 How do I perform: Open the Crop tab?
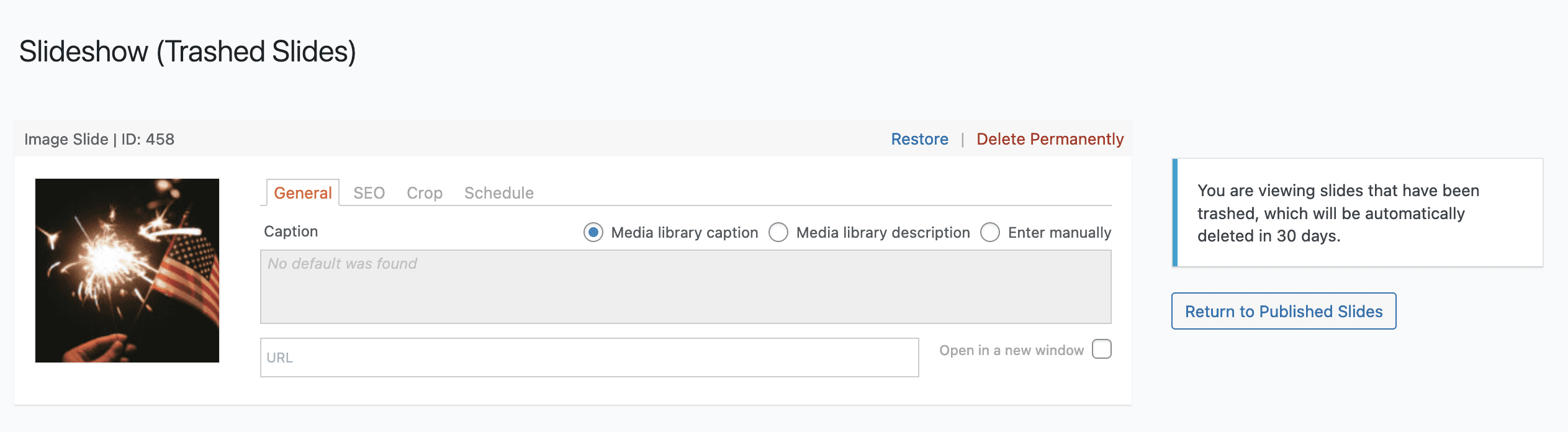[425, 193]
